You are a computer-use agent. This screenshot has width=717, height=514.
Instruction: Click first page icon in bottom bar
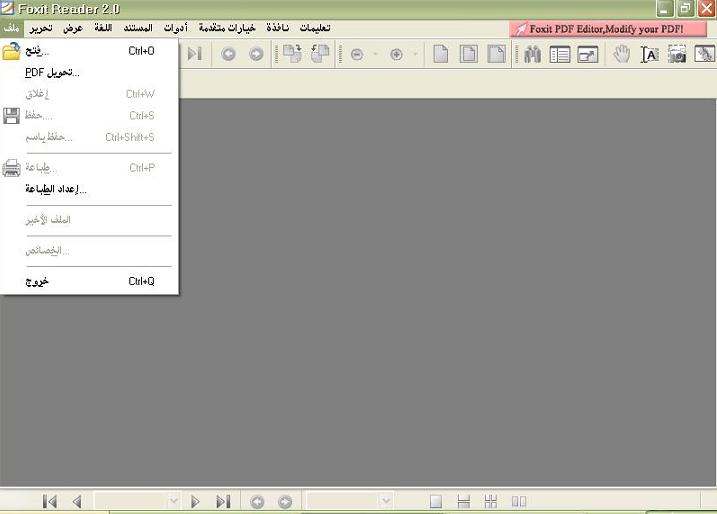point(50,501)
